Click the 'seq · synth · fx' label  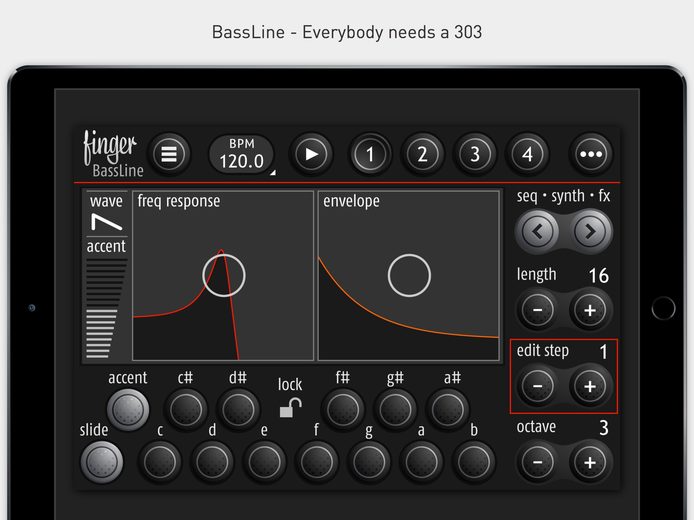563,196
